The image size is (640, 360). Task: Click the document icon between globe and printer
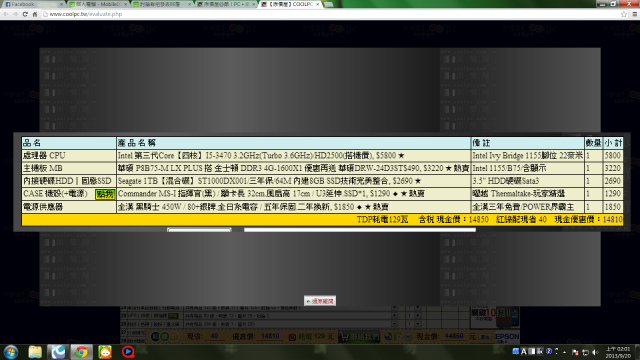click(x=398, y=336)
